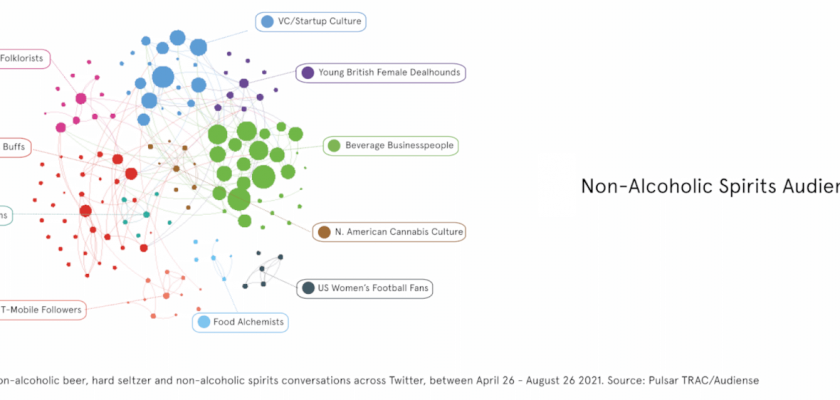The width and height of the screenshot is (840, 400).
Task: Click the US Women's Football Fans dark dot
Action: (x=308, y=288)
